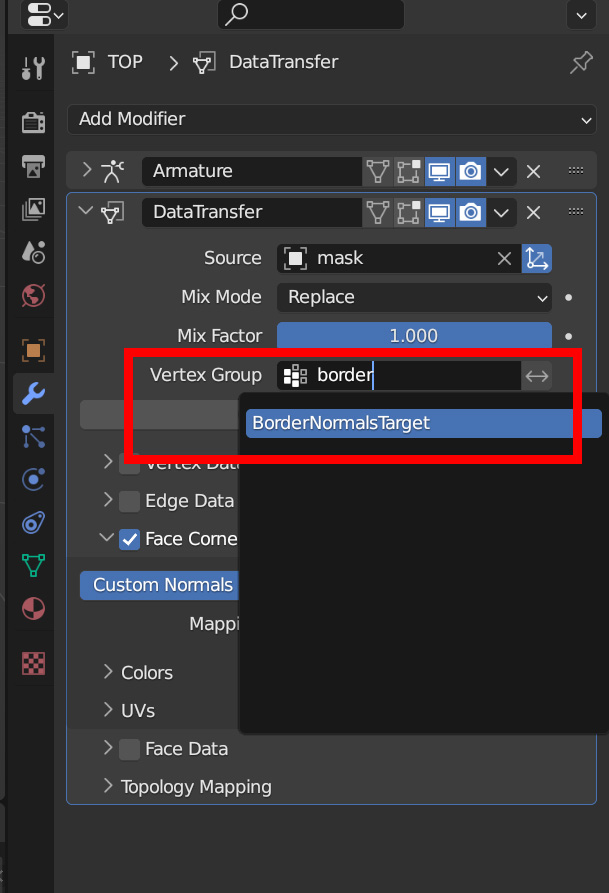Toggle DataTransfer render visibility camera icon
Image resolution: width=609 pixels, height=893 pixels.
(470, 212)
